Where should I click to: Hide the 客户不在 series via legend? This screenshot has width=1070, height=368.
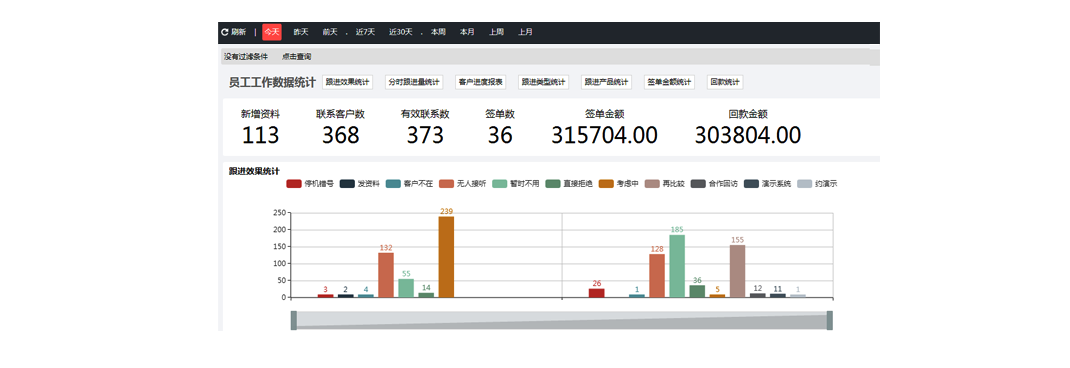[393, 184]
